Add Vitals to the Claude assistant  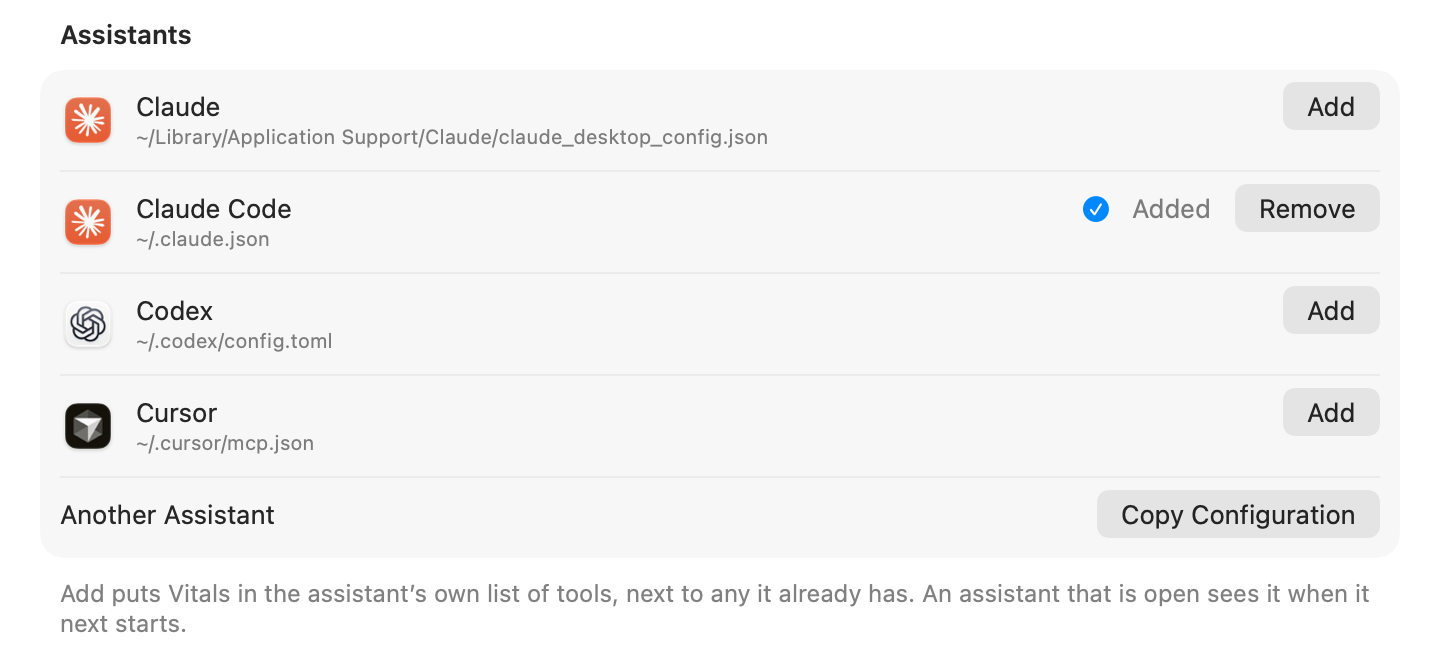1331,107
